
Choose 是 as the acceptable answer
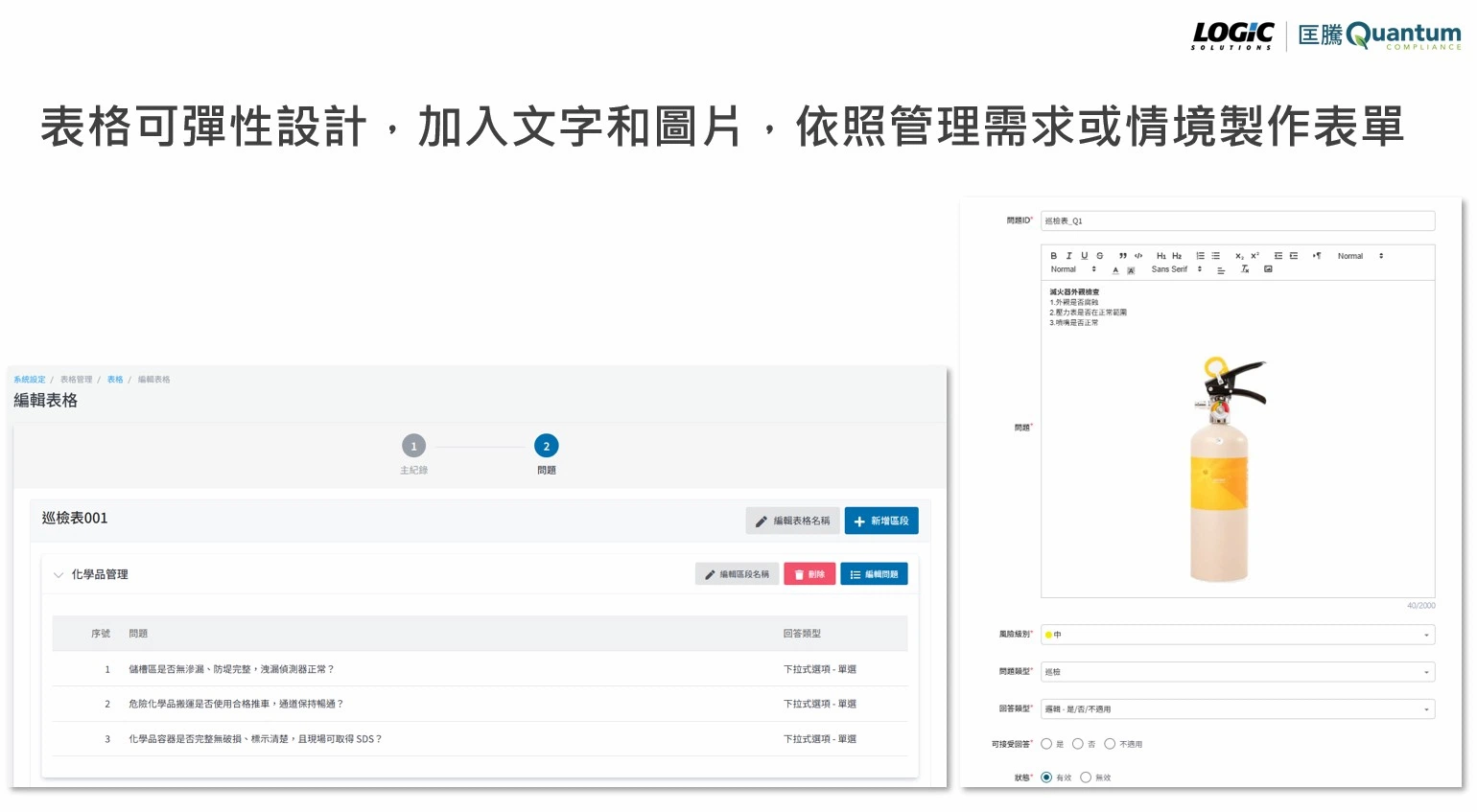click(x=1046, y=744)
